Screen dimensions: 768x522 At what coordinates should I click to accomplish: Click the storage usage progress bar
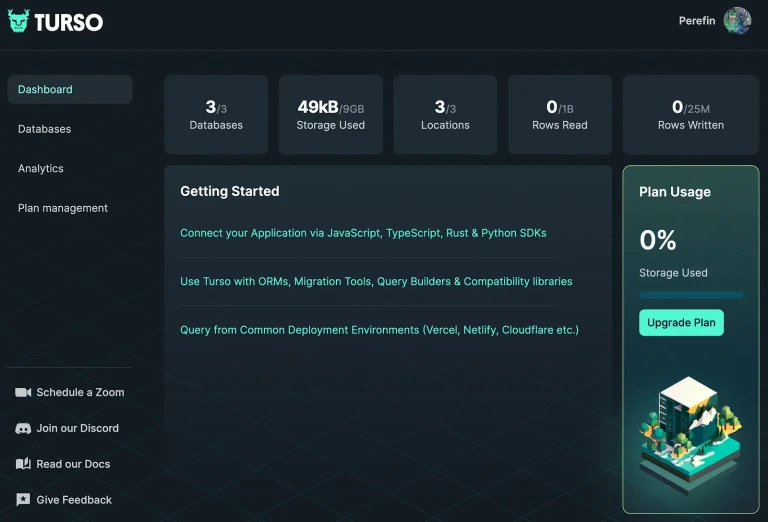click(x=691, y=295)
